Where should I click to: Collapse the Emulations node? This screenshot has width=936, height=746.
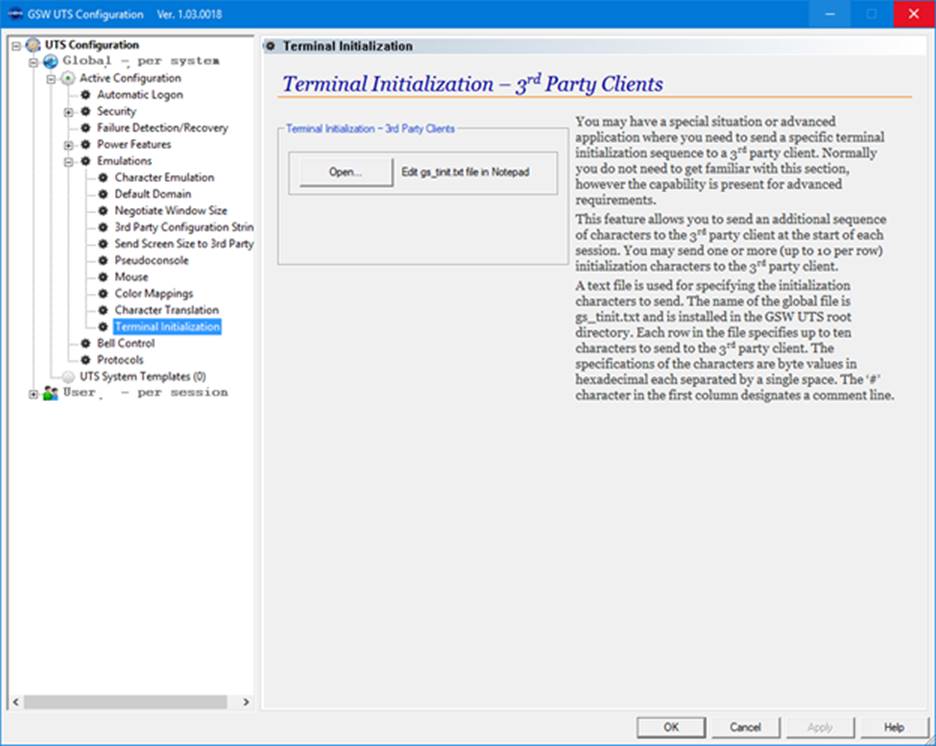68,162
